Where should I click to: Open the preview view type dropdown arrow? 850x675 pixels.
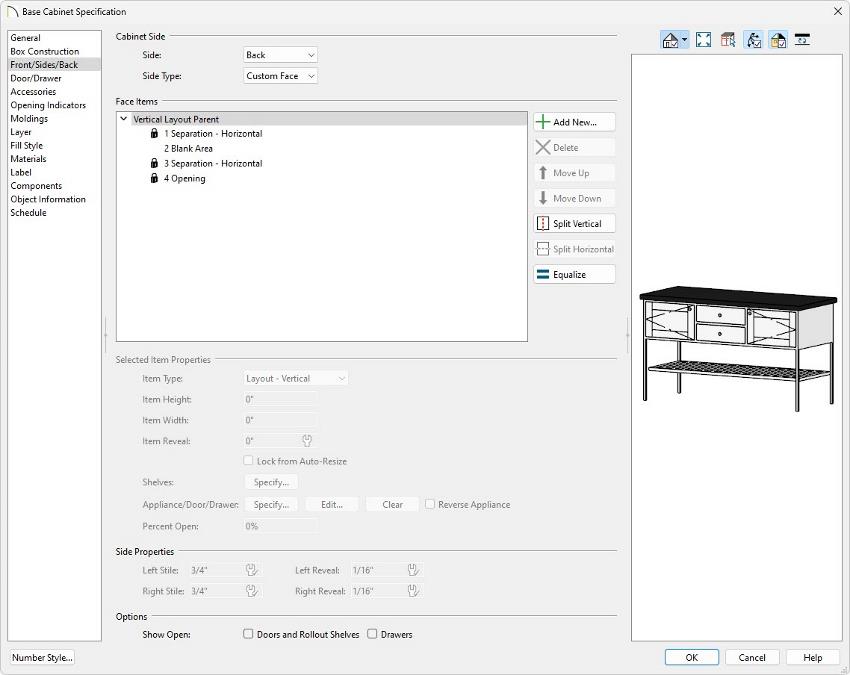click(x=685, y=40)
